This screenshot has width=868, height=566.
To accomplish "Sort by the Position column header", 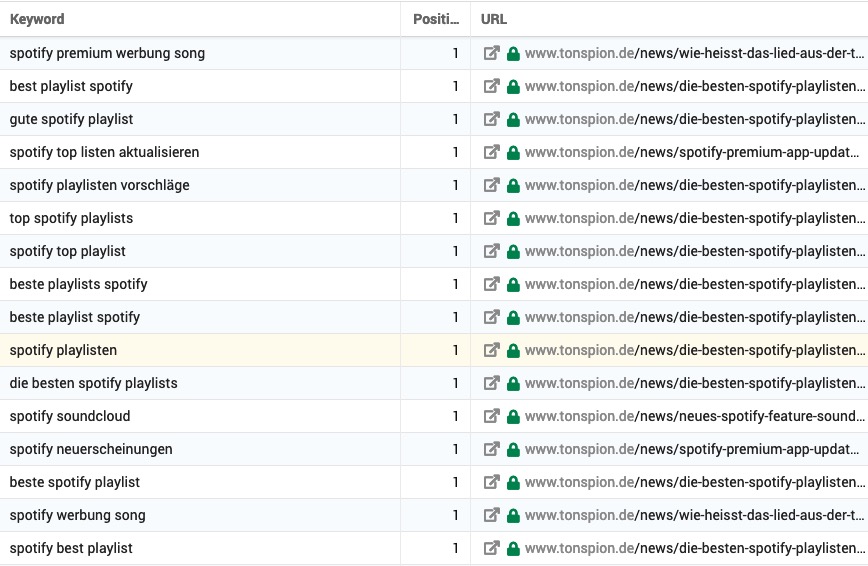I will pos(436,19).
